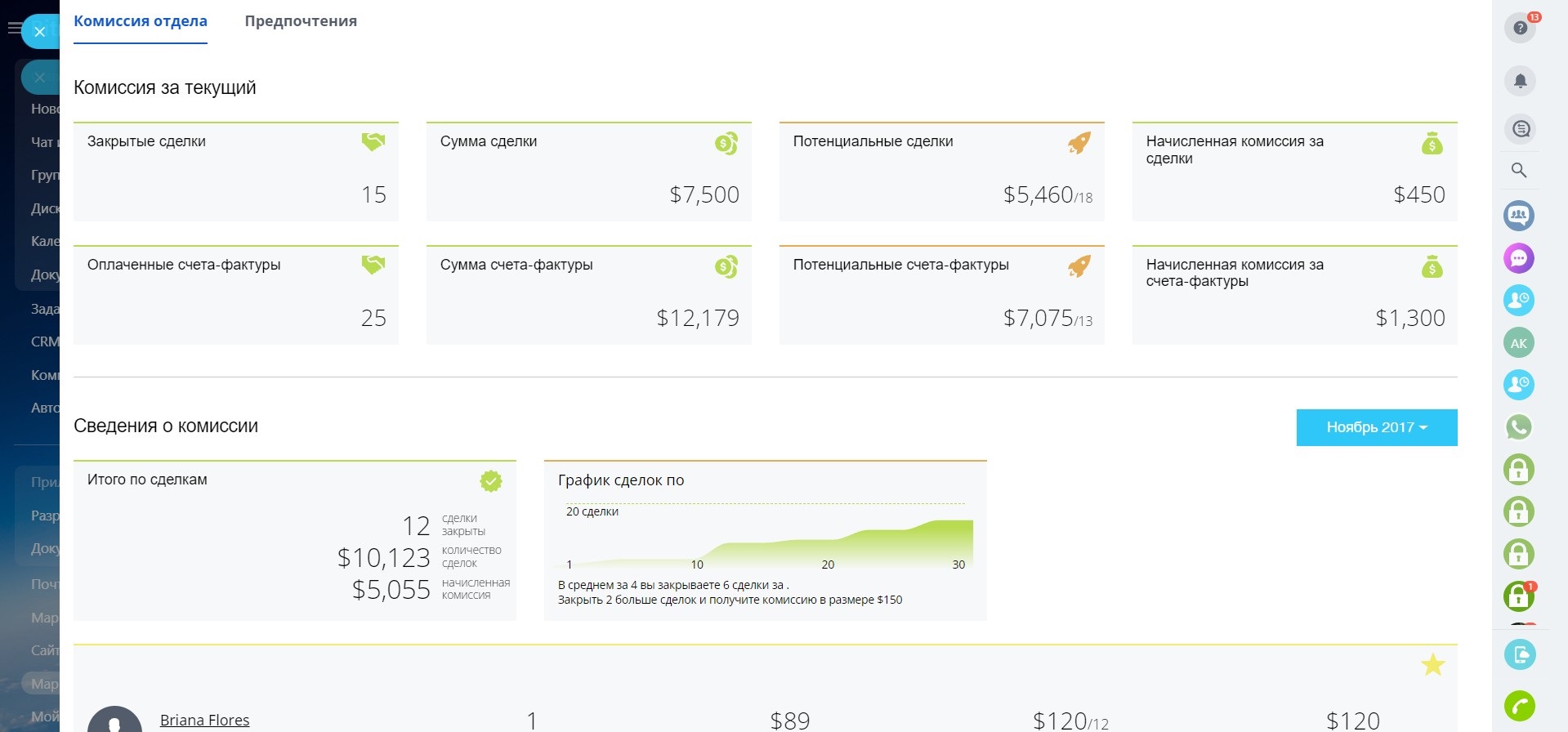Click green checkmark on Итого по сделкам

[x=490, y=481]
